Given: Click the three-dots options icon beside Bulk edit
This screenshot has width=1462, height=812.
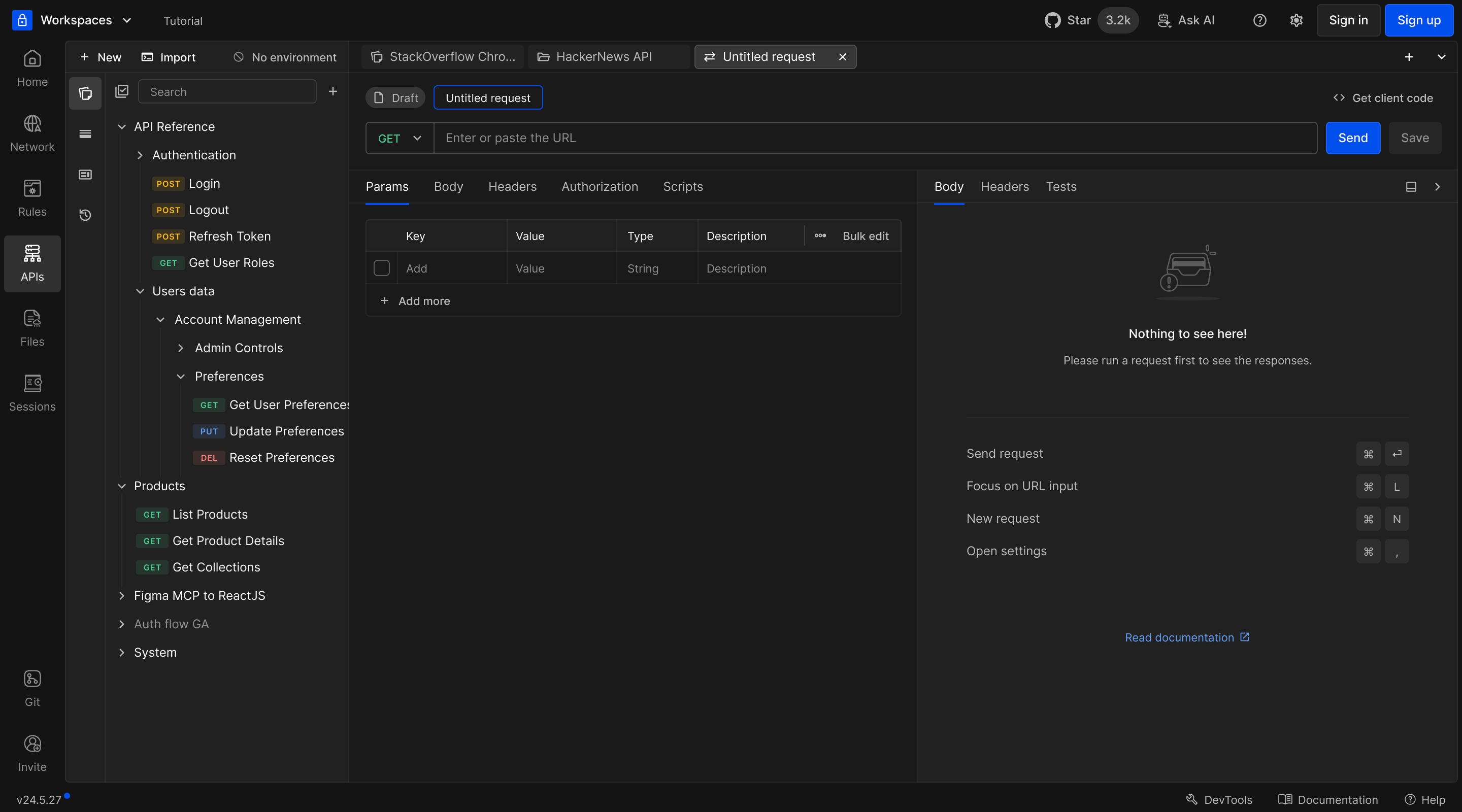Looking at the screenshot, I should tap(820, 235).
